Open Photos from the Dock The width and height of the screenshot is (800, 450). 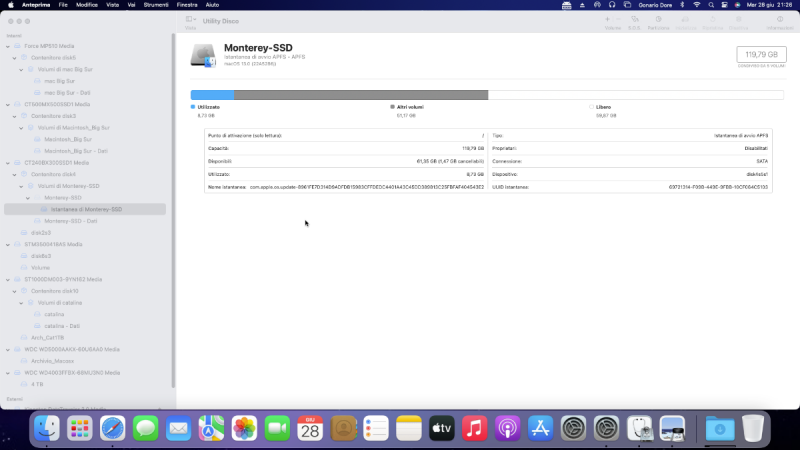pos(244,428)
